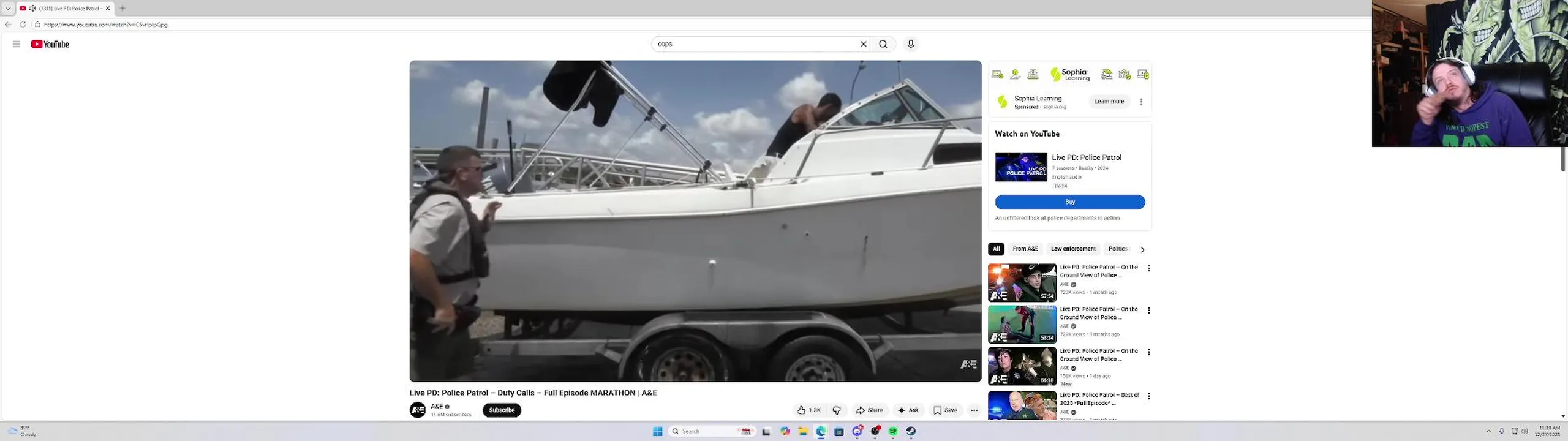Viewport: 1568px width, 441px height.
Task: Open the YouTube hamburger guide menu
Action: click(x=17, y=44)
